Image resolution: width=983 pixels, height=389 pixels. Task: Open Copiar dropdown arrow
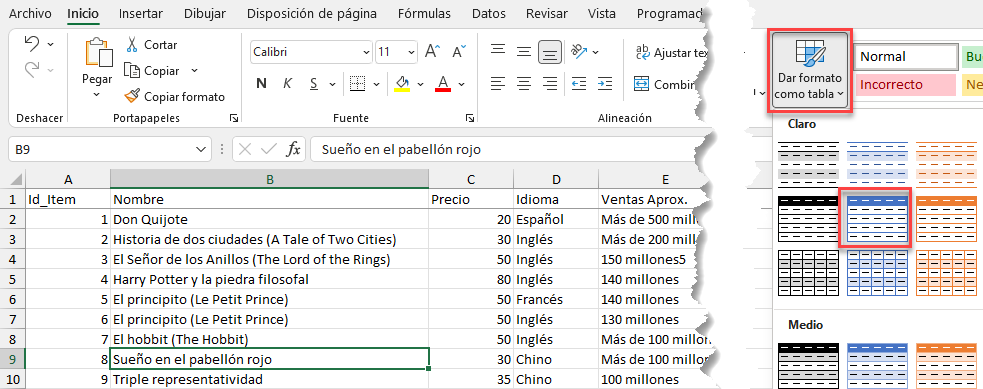tap(194, 71)
